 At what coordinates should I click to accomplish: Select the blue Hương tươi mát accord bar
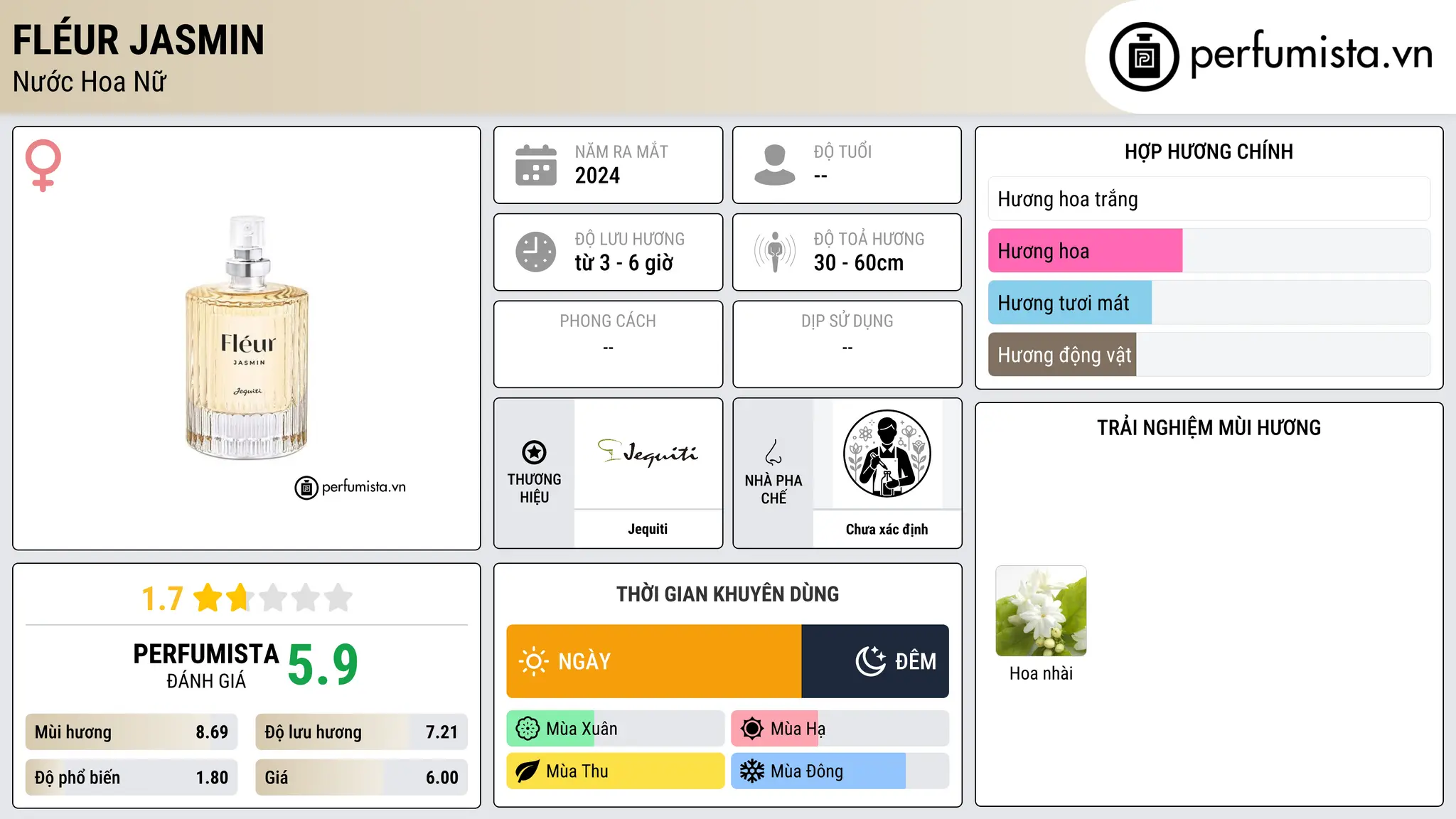click(x=1209, y=303)
